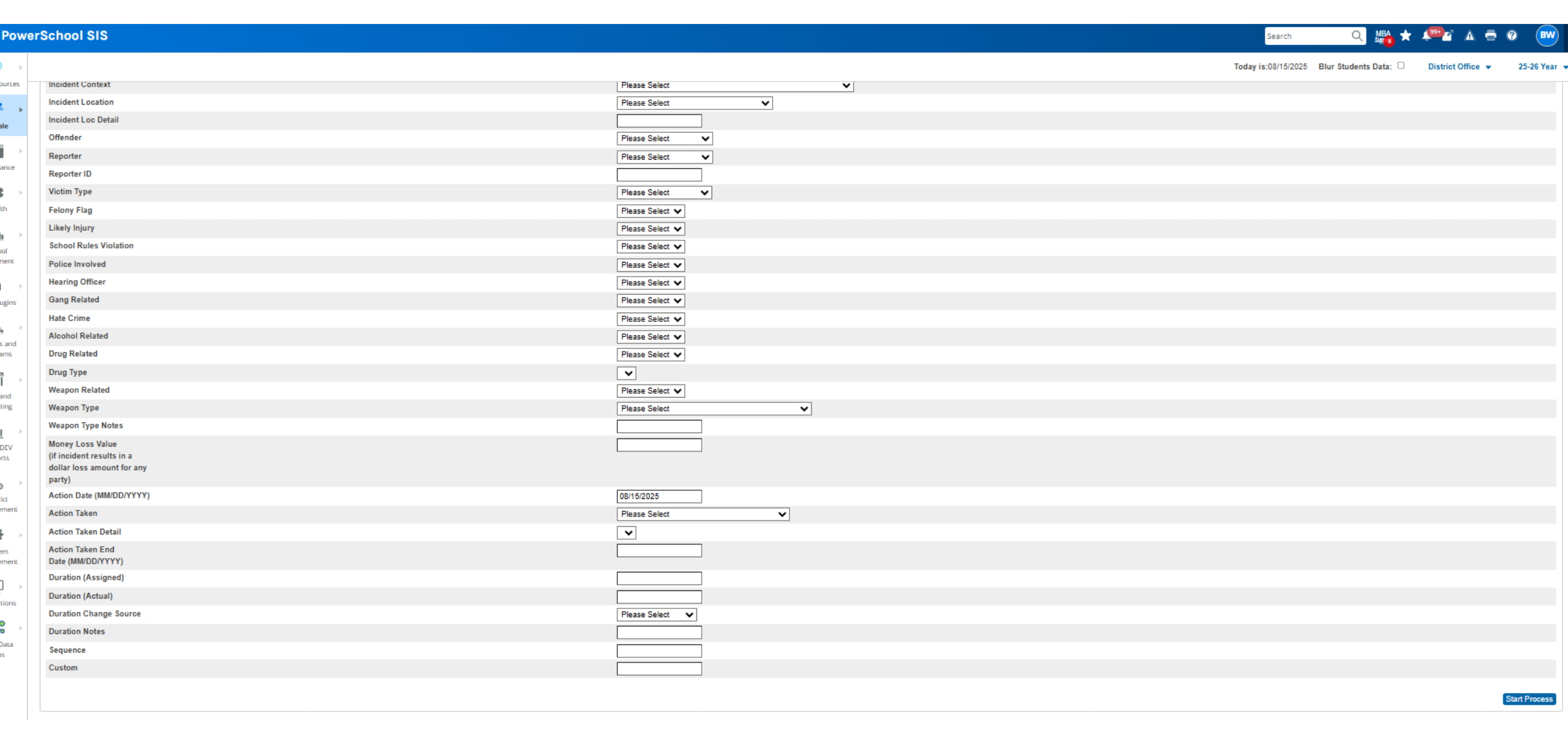Select the Felony Flag dropdown
Viewport: 1568px width, 744px height.
[x=651, y=211]
